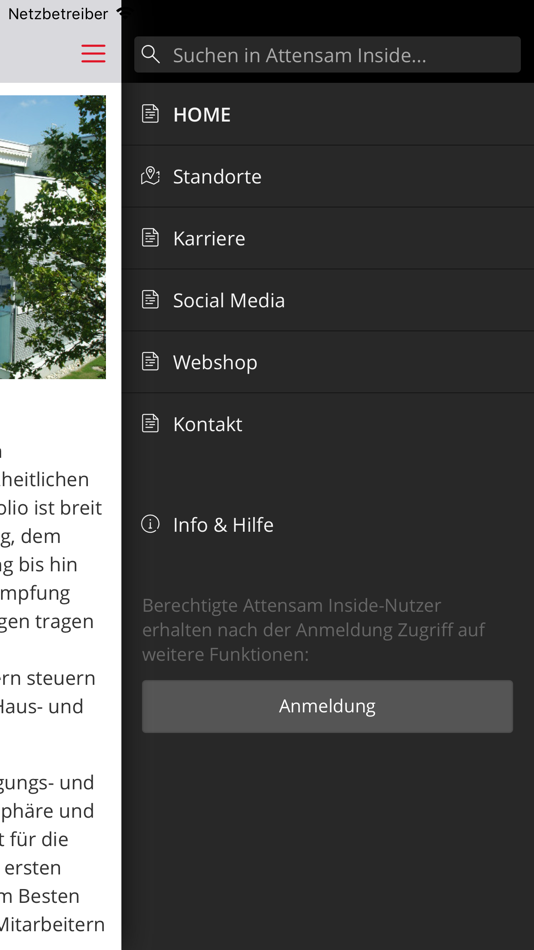Click the map pin icon beside Standorte
The height and width of the screenshot is (950, 534).
click(150, 176)
